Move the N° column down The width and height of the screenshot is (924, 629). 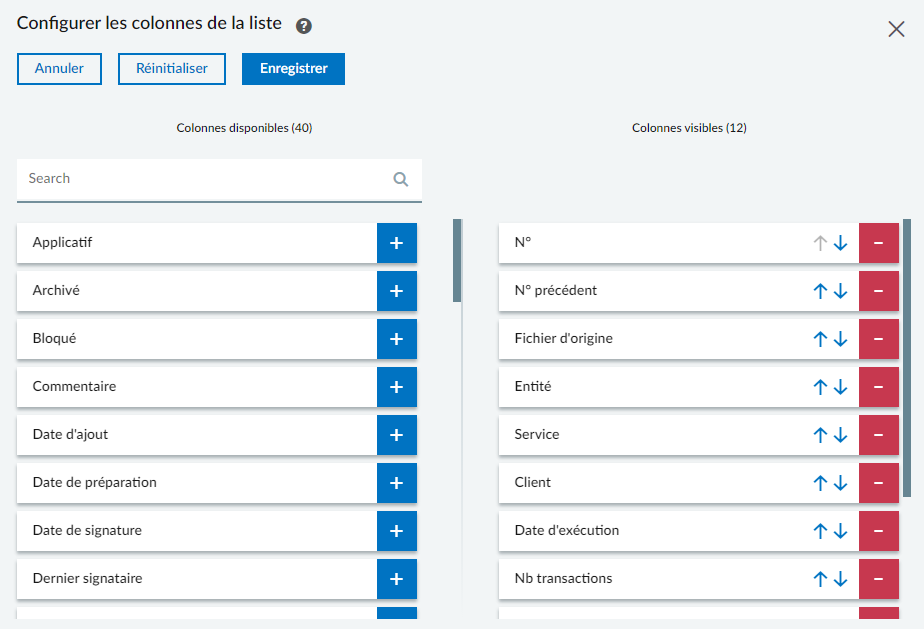[841, 243]
